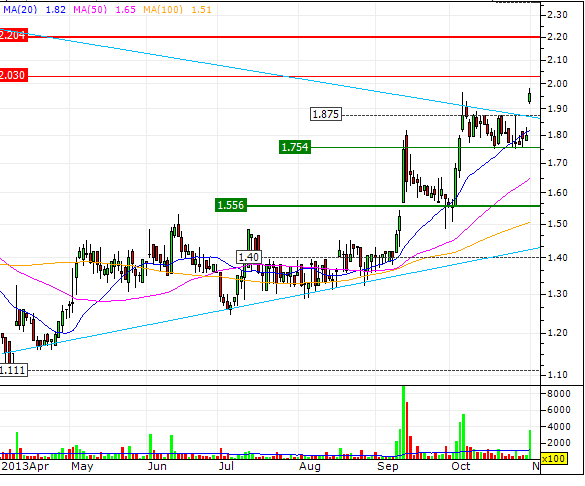This screenshot has width=585, height=486.
Task: Click the 1.70 price axis label
Action: pyautogui.click(x=557, y=163)
